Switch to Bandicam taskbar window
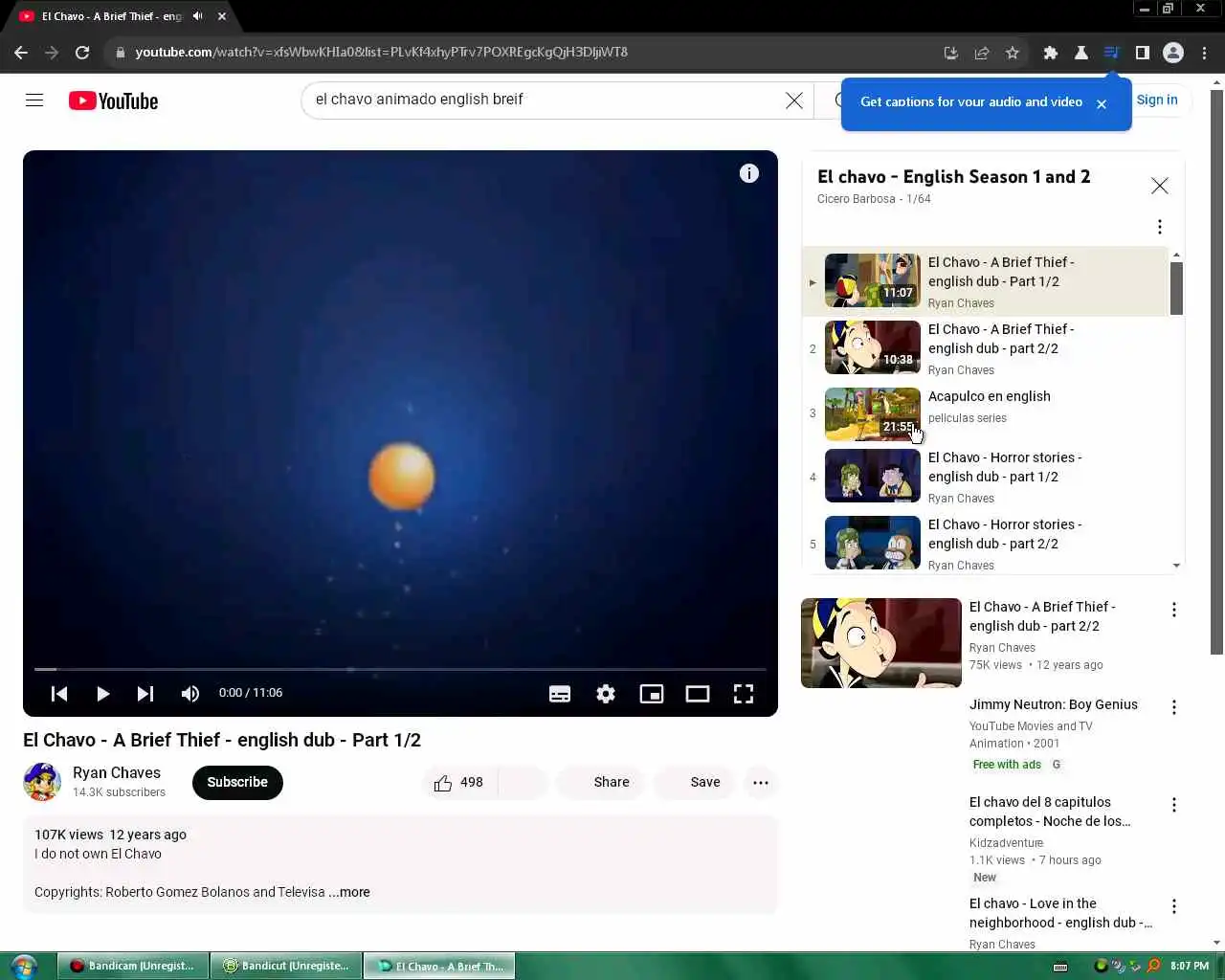The image size is (1225, 980). click(x=133, y=967)
